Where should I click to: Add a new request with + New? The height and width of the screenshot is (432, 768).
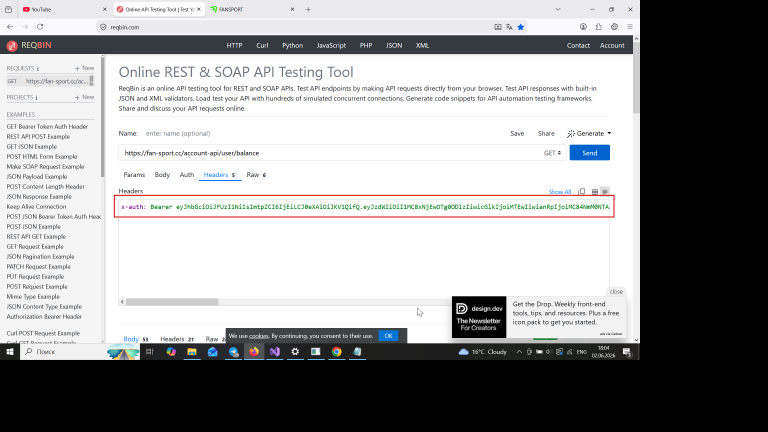pos(84,68)
